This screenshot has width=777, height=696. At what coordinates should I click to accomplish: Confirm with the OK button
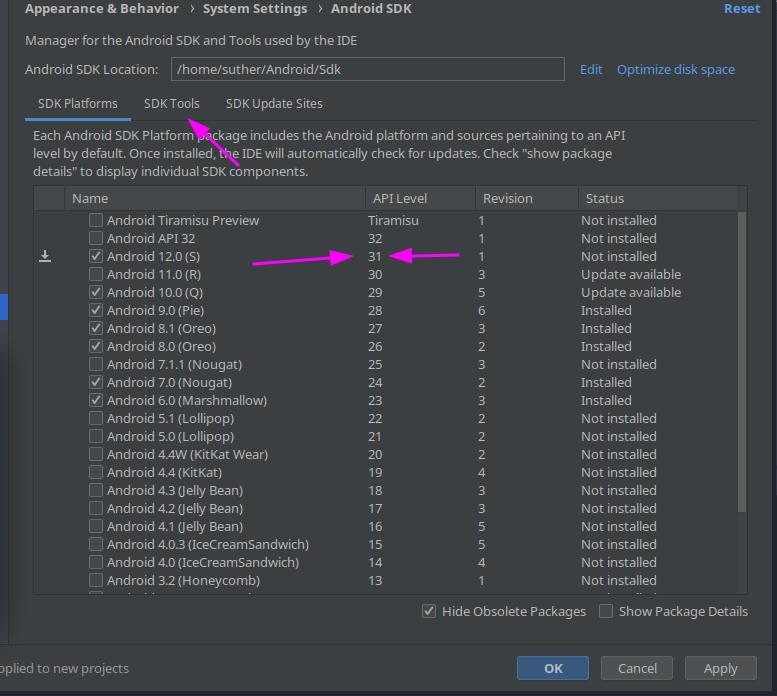coord(553,668)
